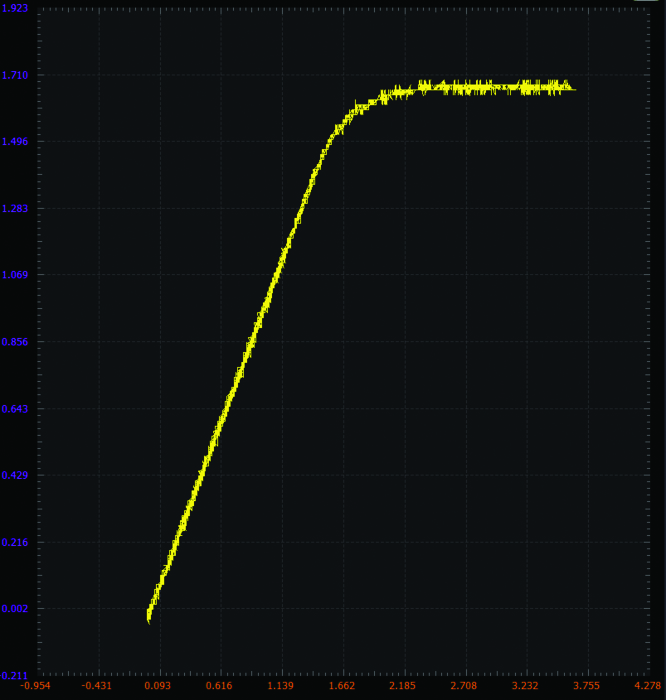Image resolution: width=666 pixels, height=700 pixels.
Task: Click the -0.954 X-axis minimum label
Action: [x=36, y=686]
